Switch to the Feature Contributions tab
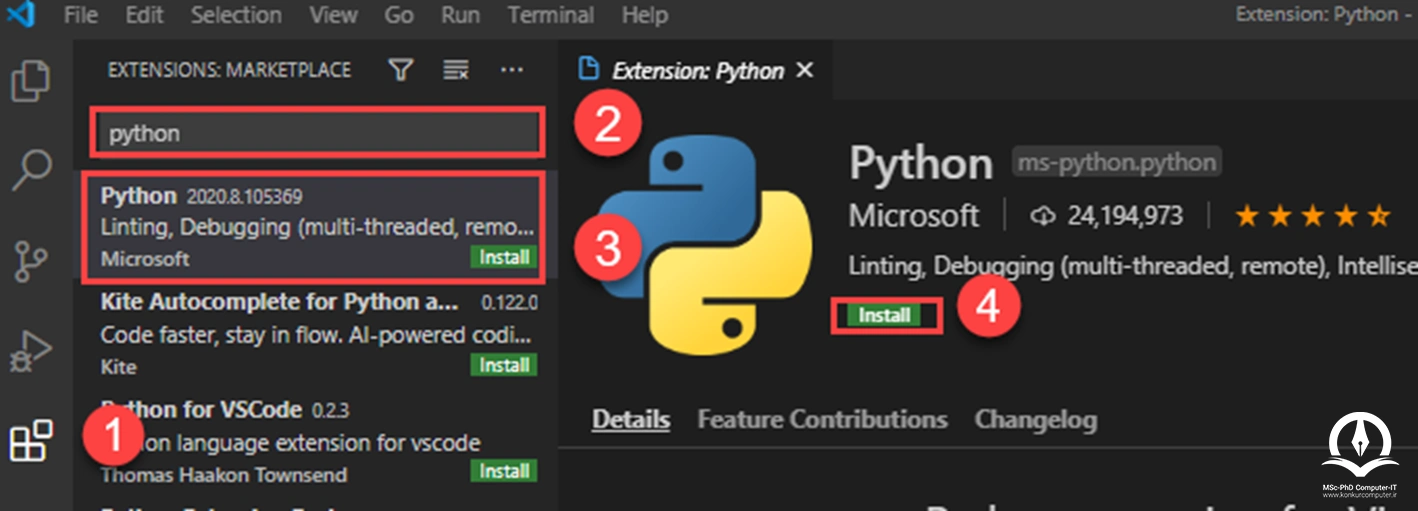This screenshot has height=511, width=1418. coord(822,419)
